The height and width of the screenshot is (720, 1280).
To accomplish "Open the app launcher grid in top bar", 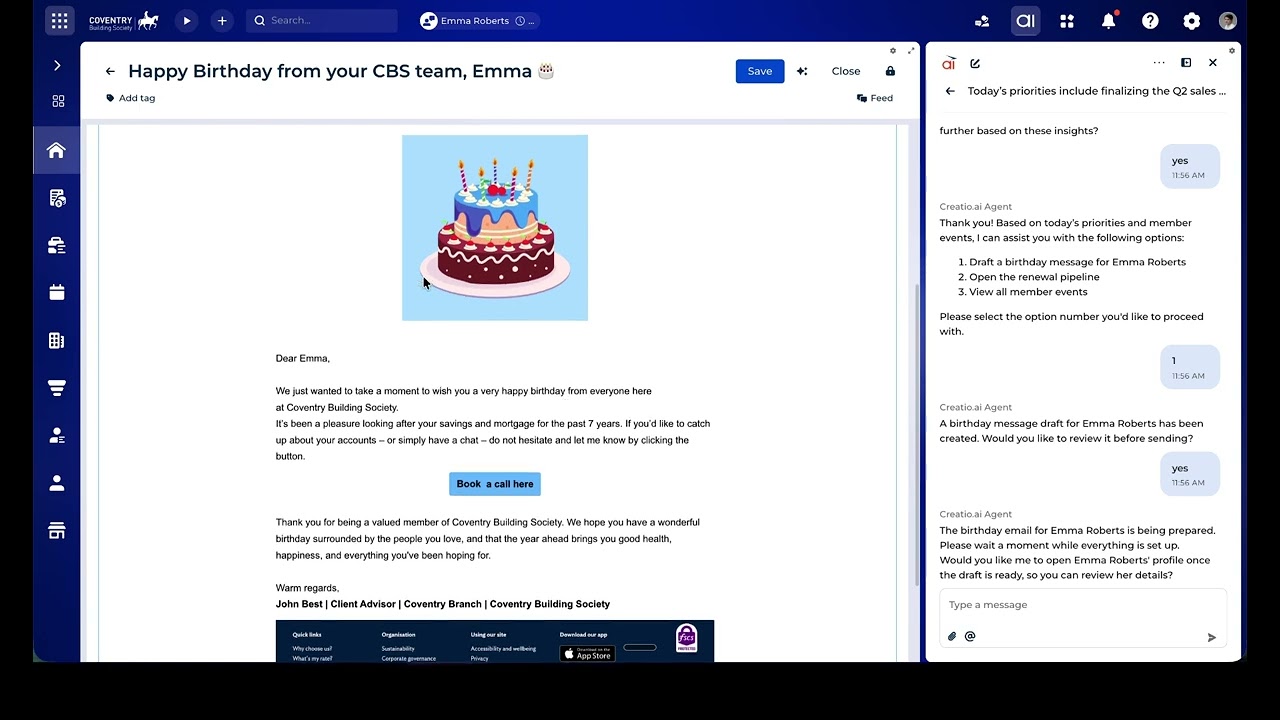I will click(59, 20).
